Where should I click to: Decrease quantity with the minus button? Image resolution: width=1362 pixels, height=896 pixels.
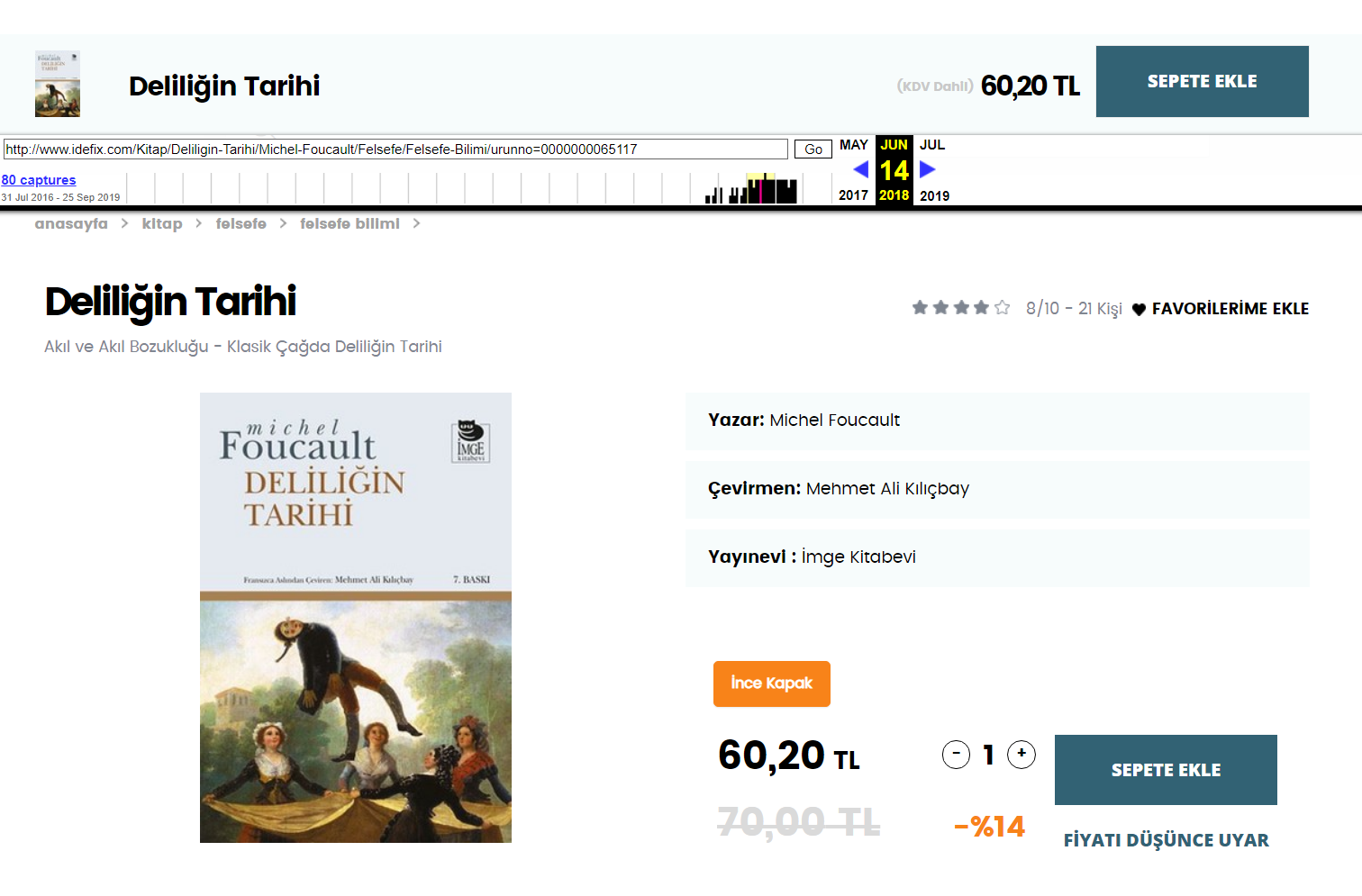tap(956, 755)
